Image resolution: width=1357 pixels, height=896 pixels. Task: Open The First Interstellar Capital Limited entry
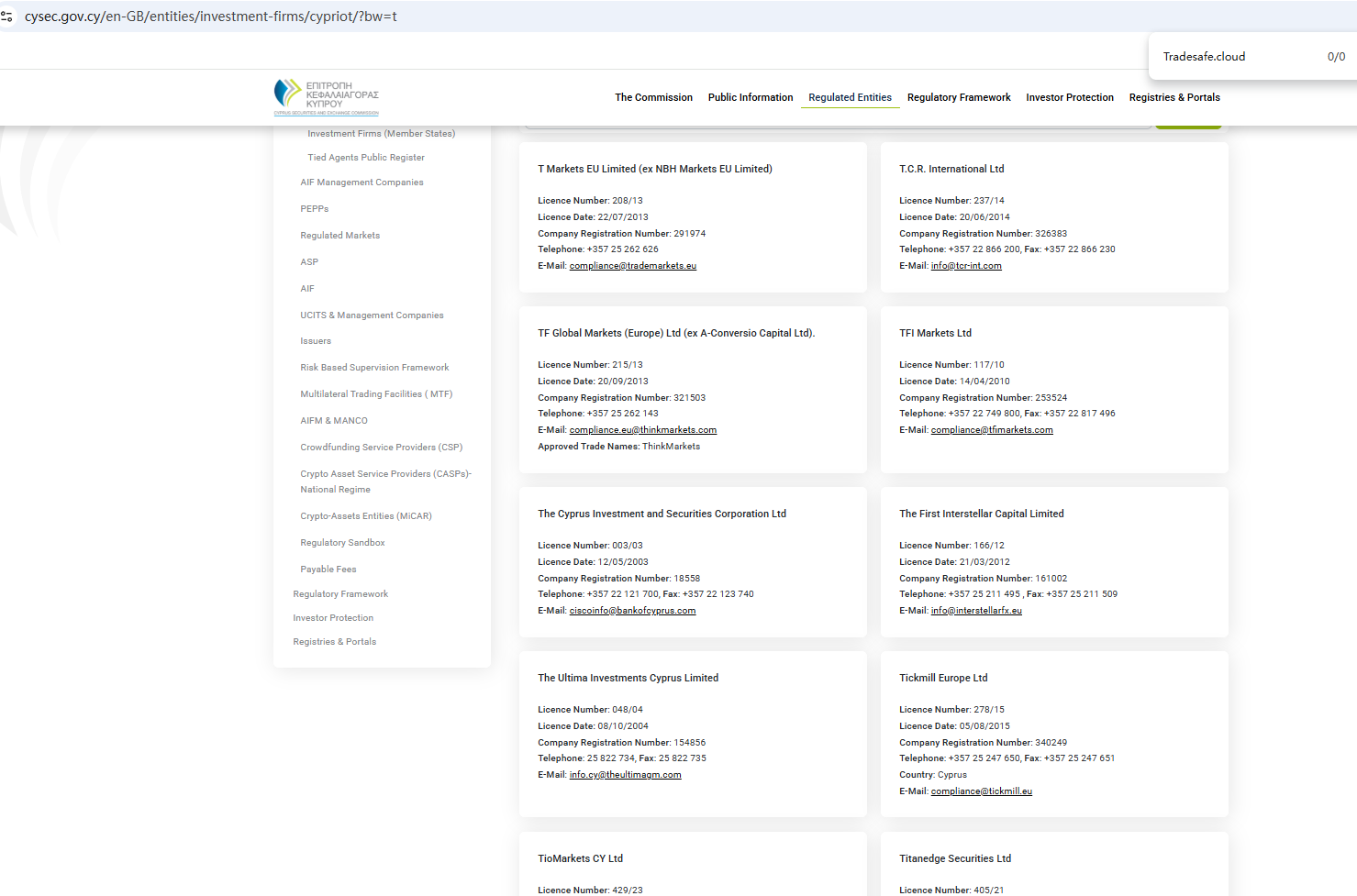pos(981,514)
